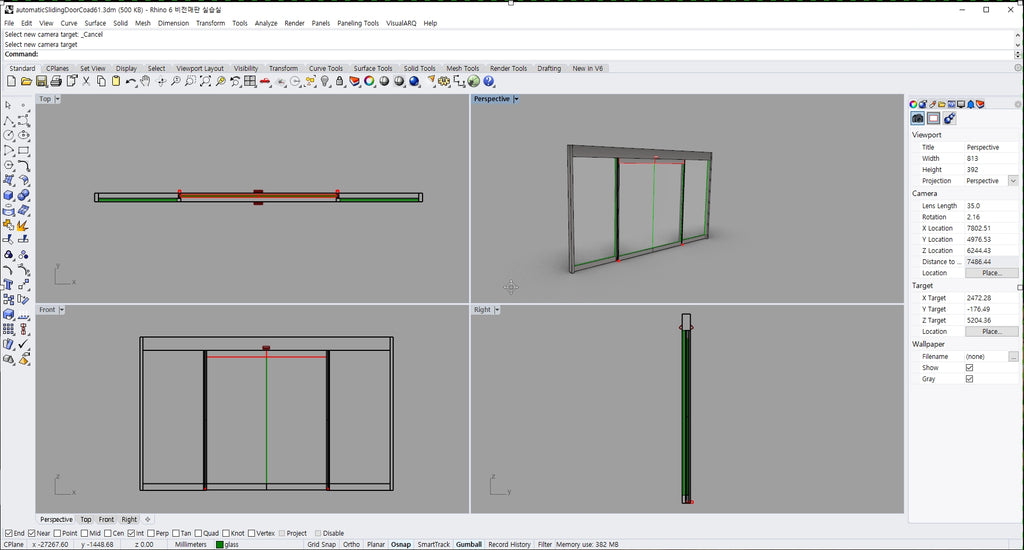Select the Pan hand tool
The height and width of the screenshot is (550, 1024).
146,81
